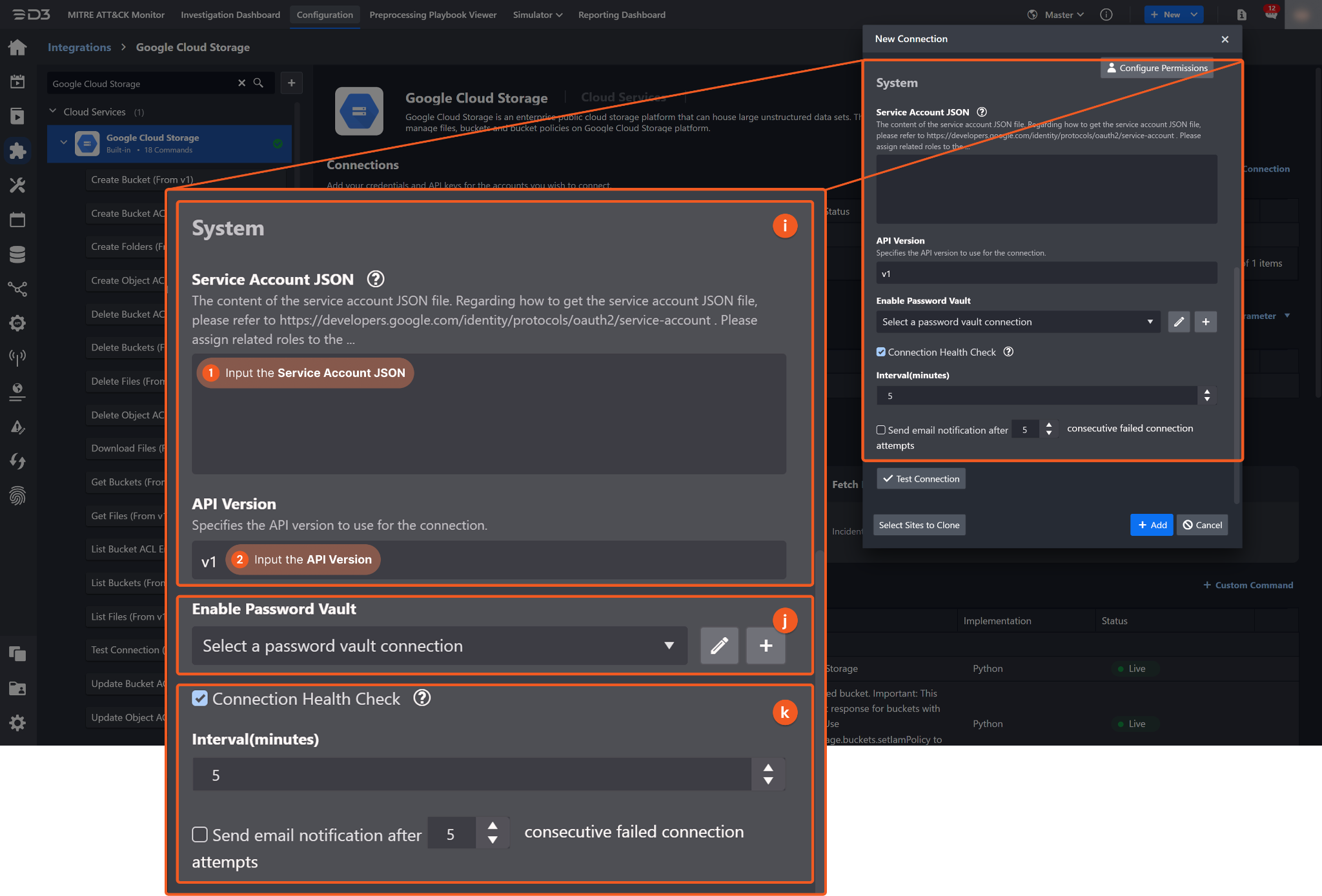Click the home icon in the left sidebar
This screenshot has width=1322, height=896.
click(x=17, y=47)
